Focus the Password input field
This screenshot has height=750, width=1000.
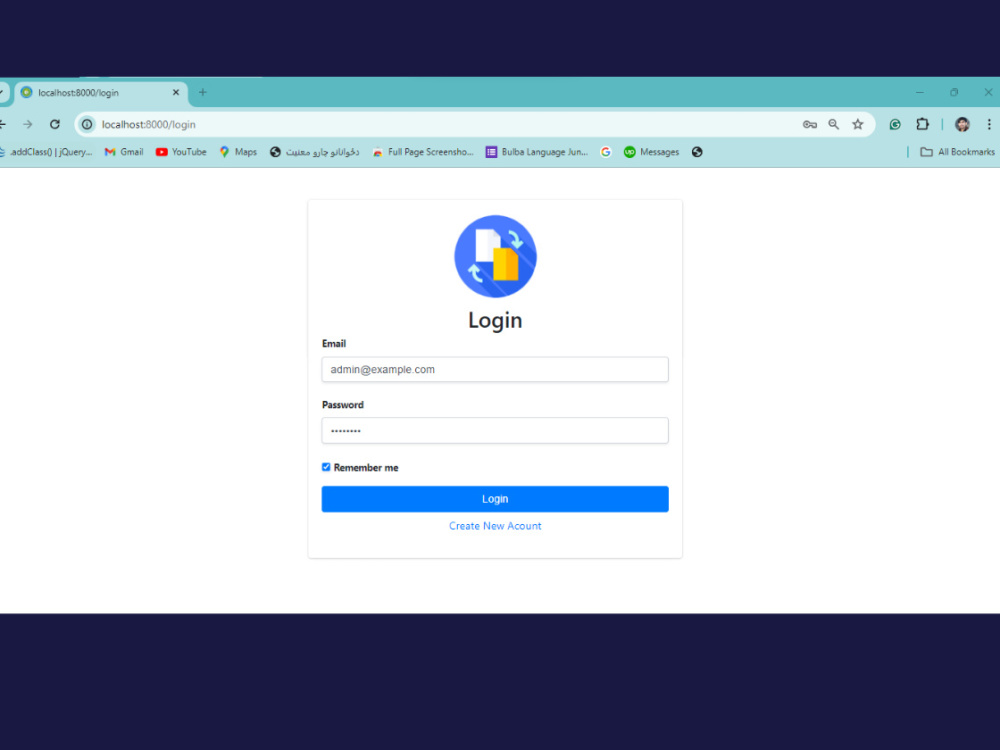click(495, 430)
